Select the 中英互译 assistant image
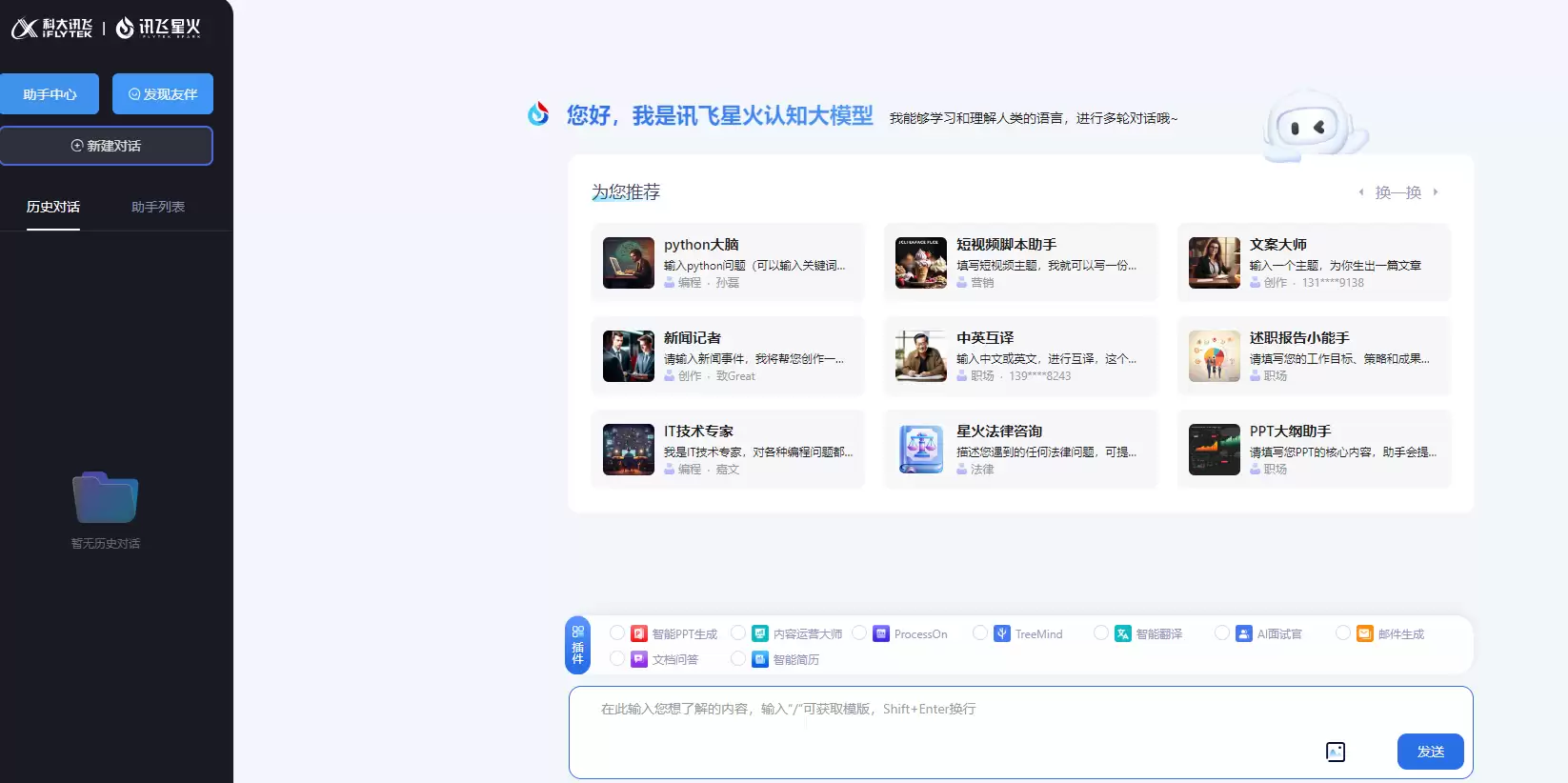Image resolution: width=1568 pixels, height=783 pixels. (x=921, y=356)
